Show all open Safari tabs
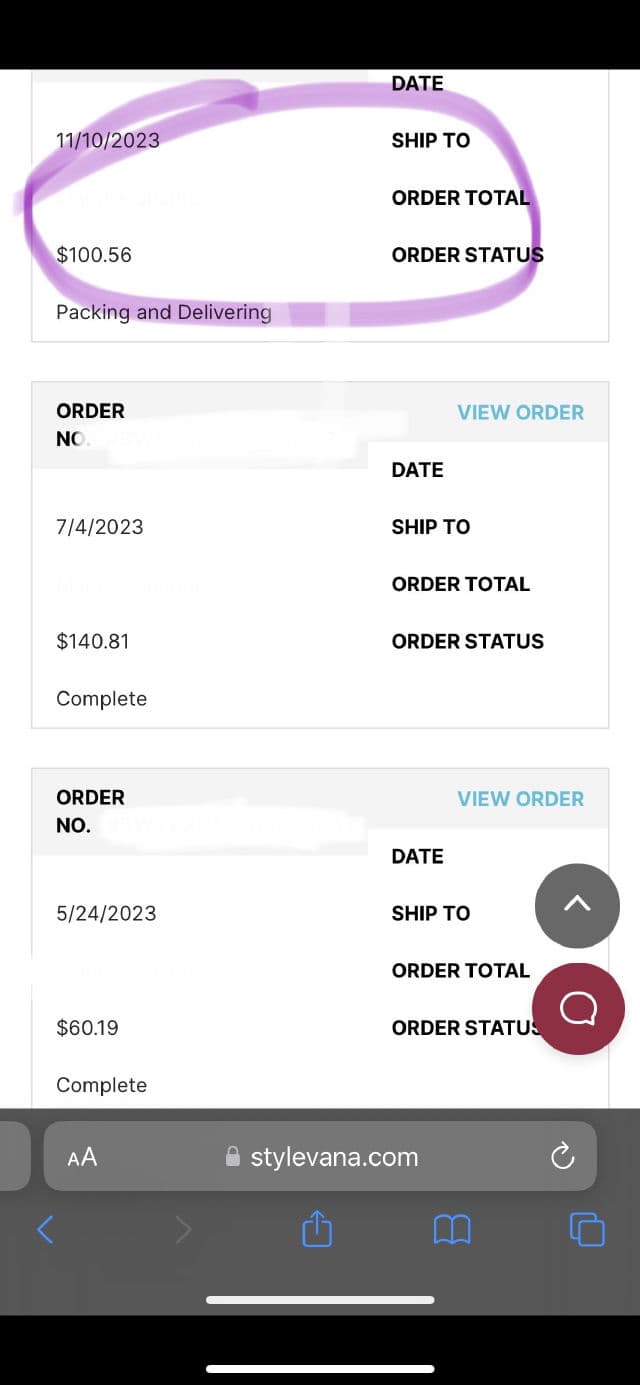 click(x=586, y=1229)
